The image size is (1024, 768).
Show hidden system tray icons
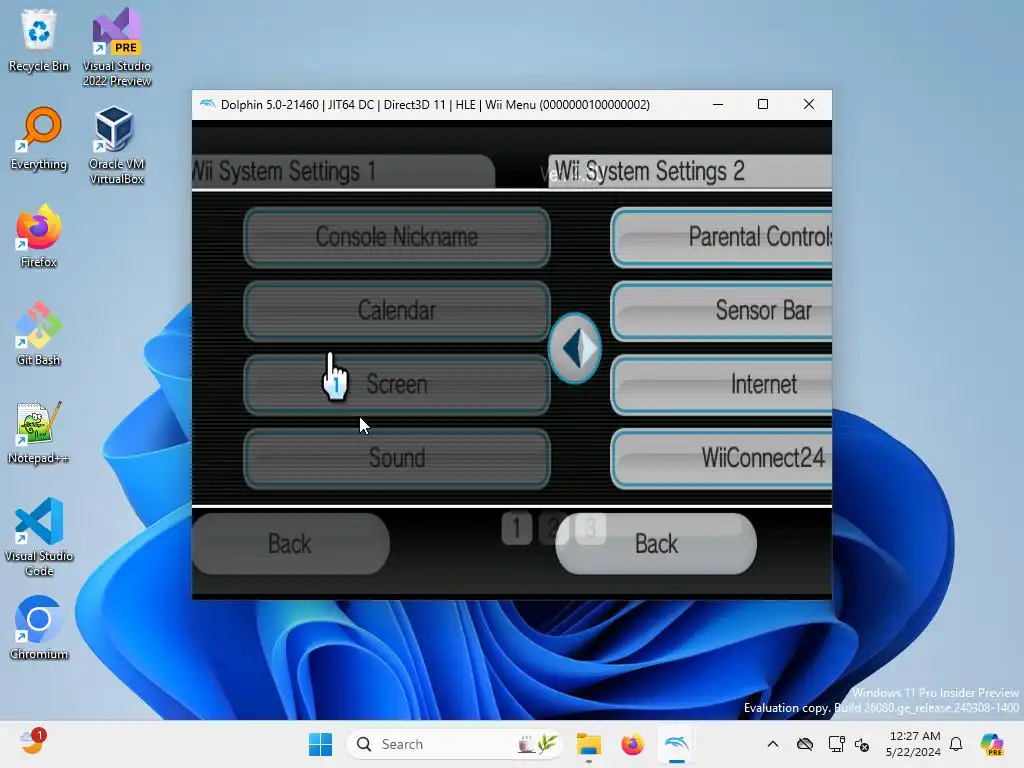(773, 744)
